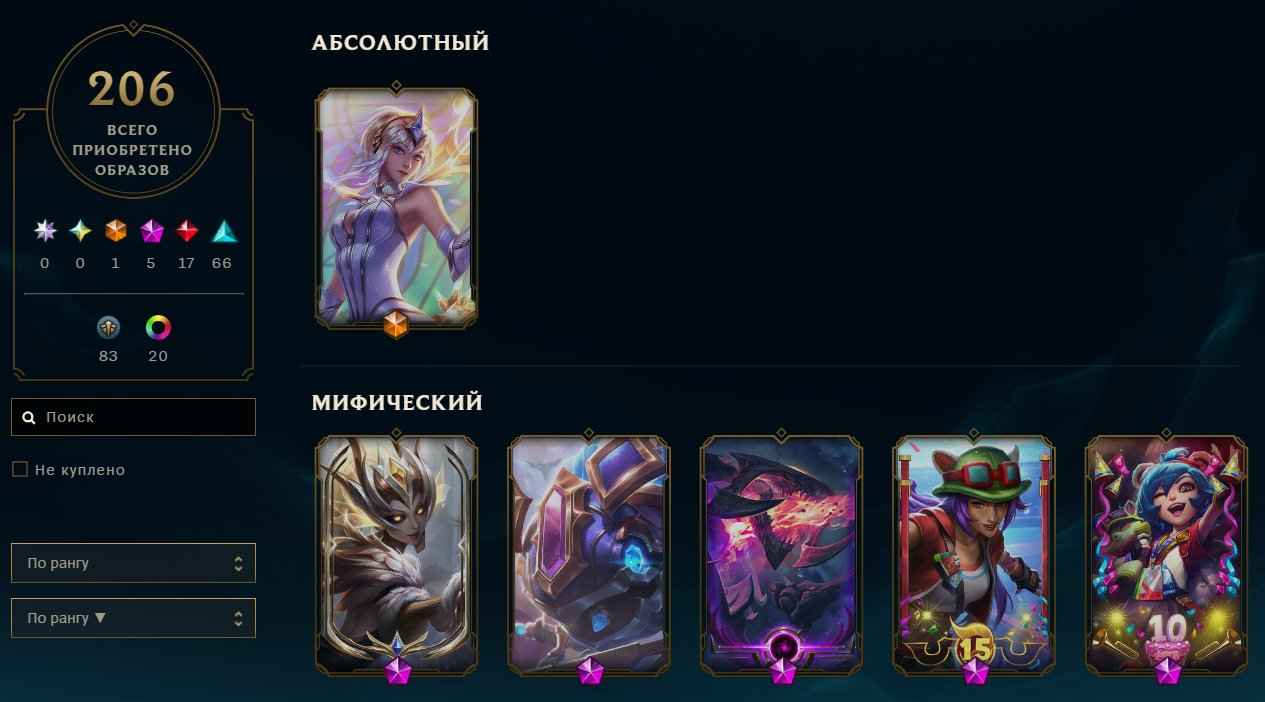Viewport: 1265px width, 702px height.
Task: Select the first Mythic skin card with crown
Action: [396, 556]
